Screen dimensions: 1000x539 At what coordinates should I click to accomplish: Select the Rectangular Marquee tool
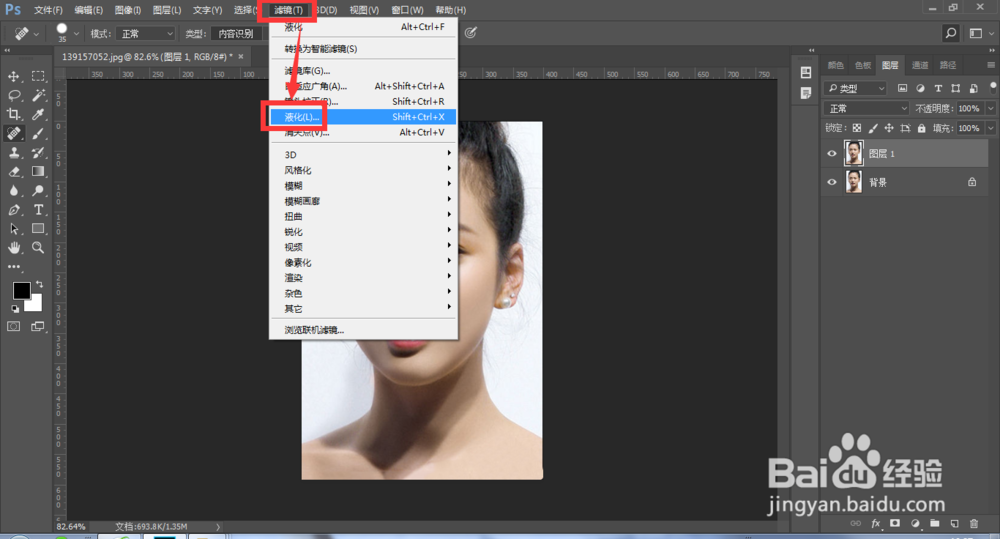point(38,77)
